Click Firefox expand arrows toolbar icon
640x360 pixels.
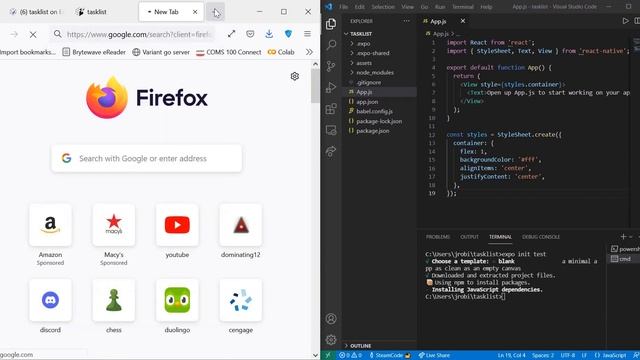pos(231,34)
